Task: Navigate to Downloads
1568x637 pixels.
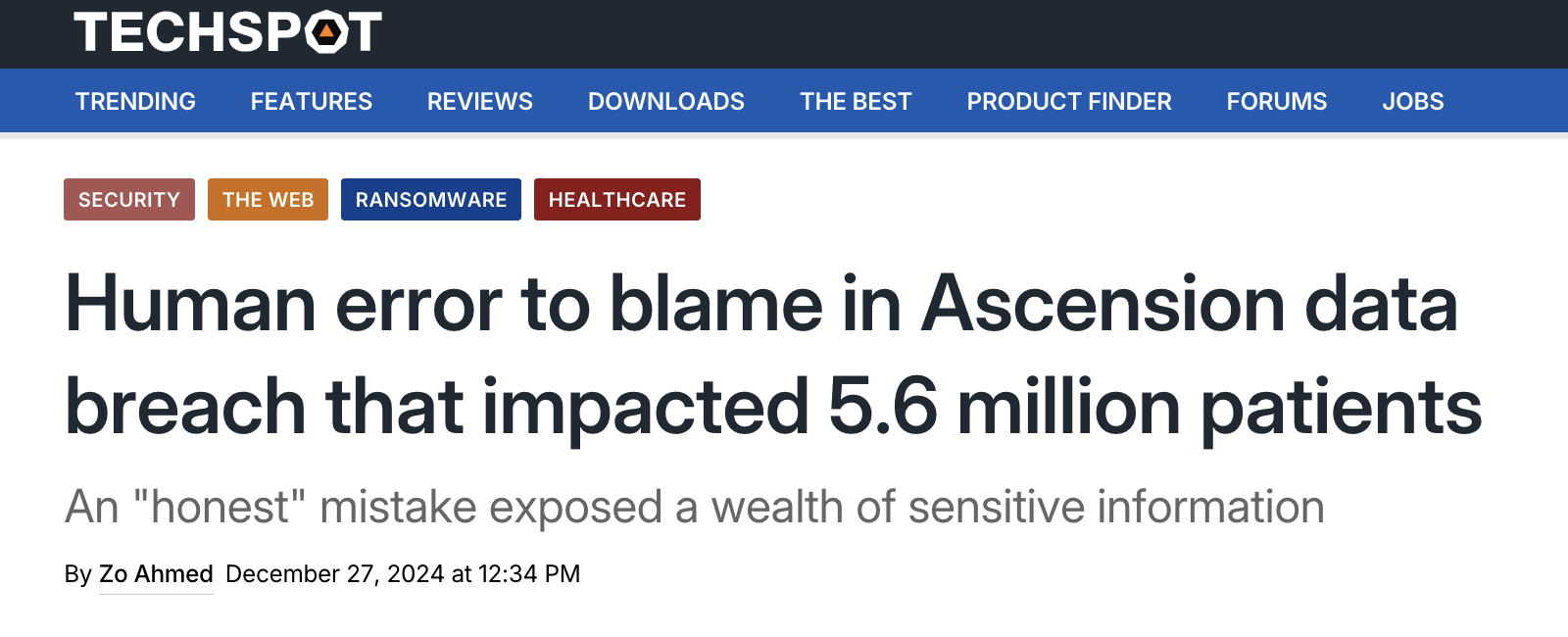Action: pos(665,101)
